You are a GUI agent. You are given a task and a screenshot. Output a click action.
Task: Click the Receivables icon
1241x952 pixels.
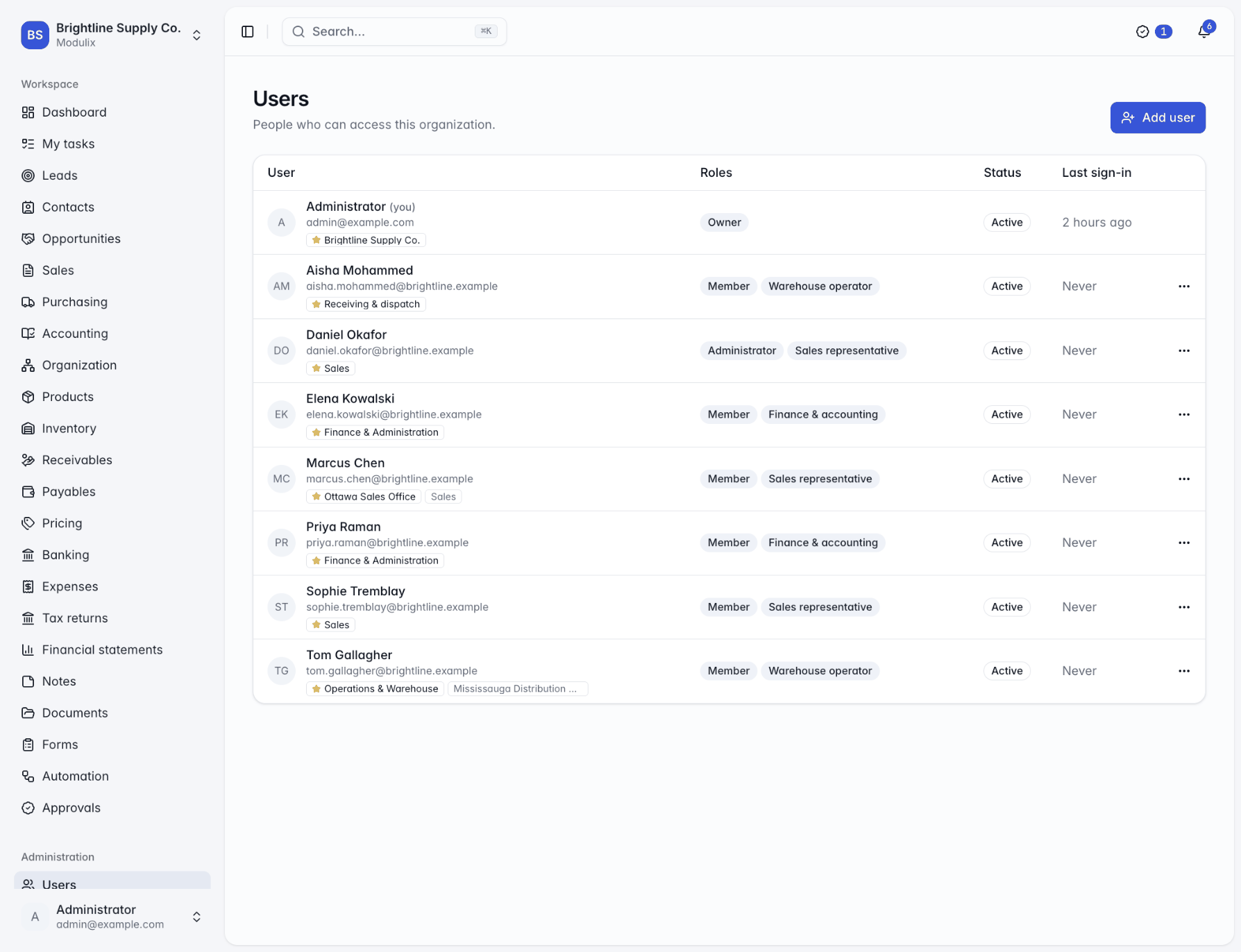pos(28,460)
